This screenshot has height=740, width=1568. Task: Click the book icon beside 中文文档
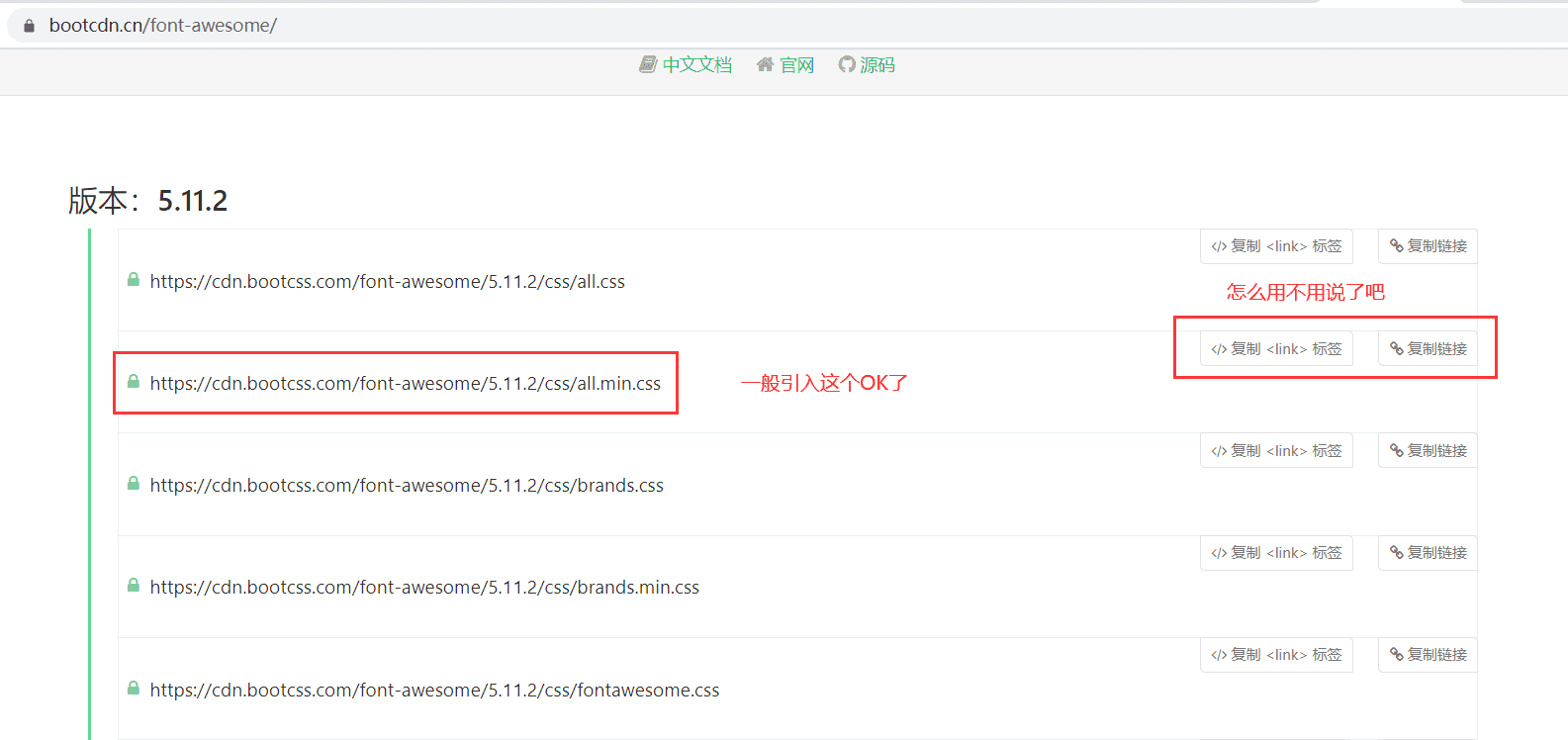tap(648, 64)
